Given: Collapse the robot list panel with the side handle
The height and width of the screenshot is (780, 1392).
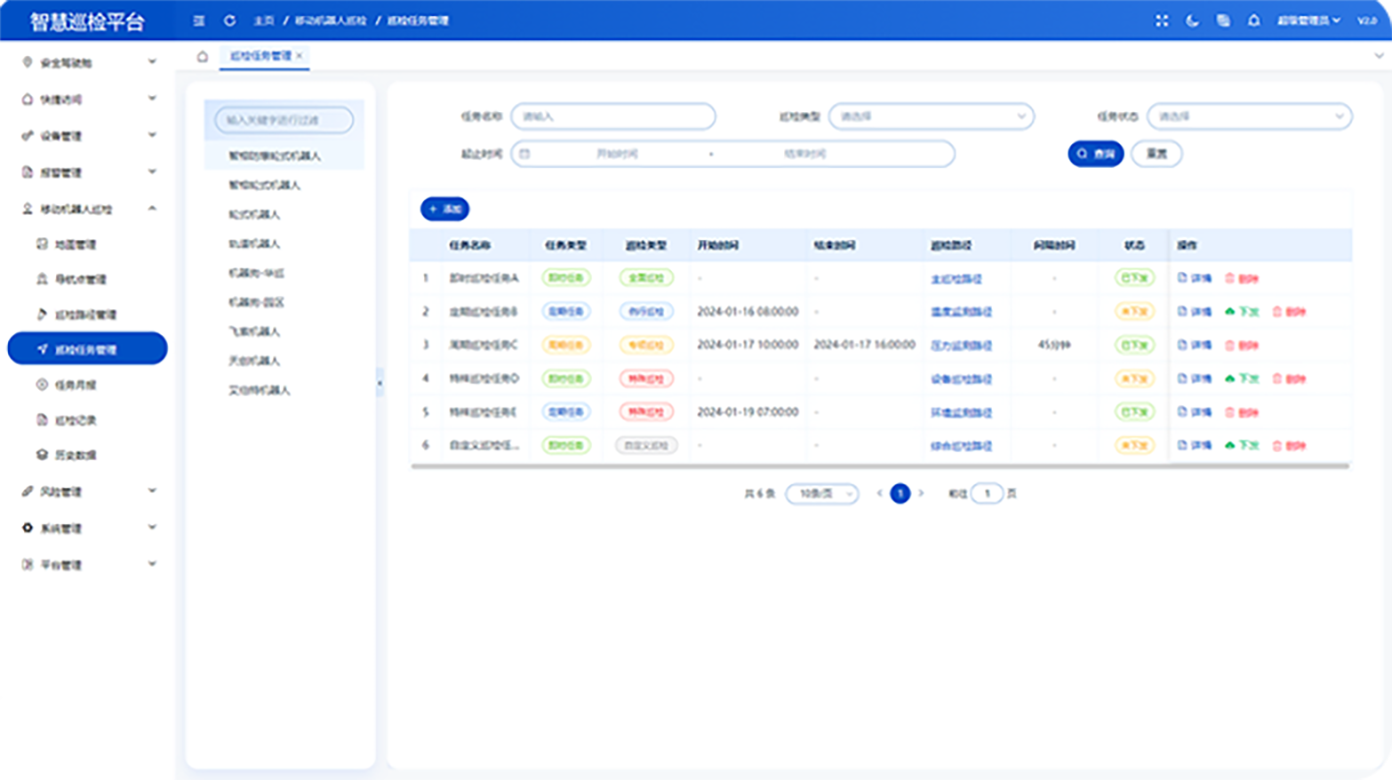Looking at the screenshot, I should click(379, 382).
